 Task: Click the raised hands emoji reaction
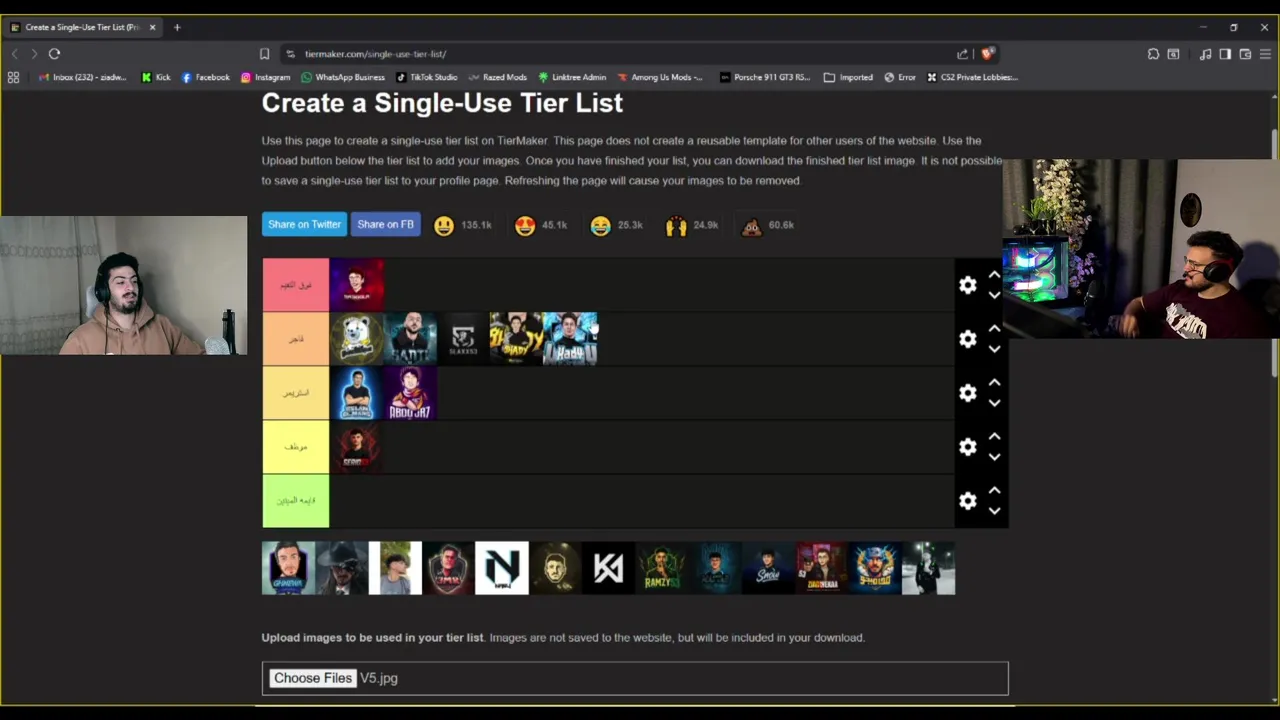[x=676, y=226]
